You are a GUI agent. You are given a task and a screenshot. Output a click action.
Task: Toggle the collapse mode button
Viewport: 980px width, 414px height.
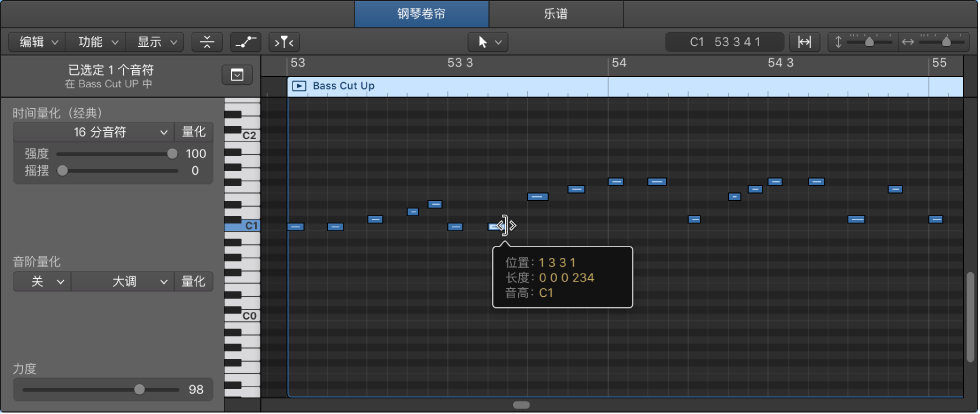207,42
